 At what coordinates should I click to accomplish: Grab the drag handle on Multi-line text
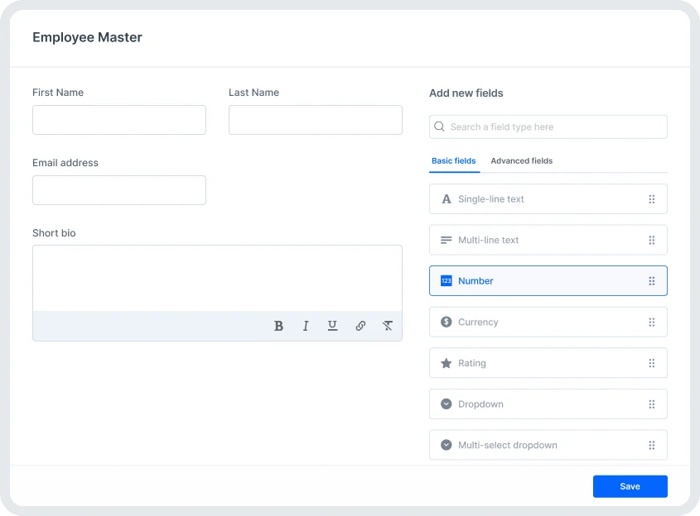click(652, 240)
